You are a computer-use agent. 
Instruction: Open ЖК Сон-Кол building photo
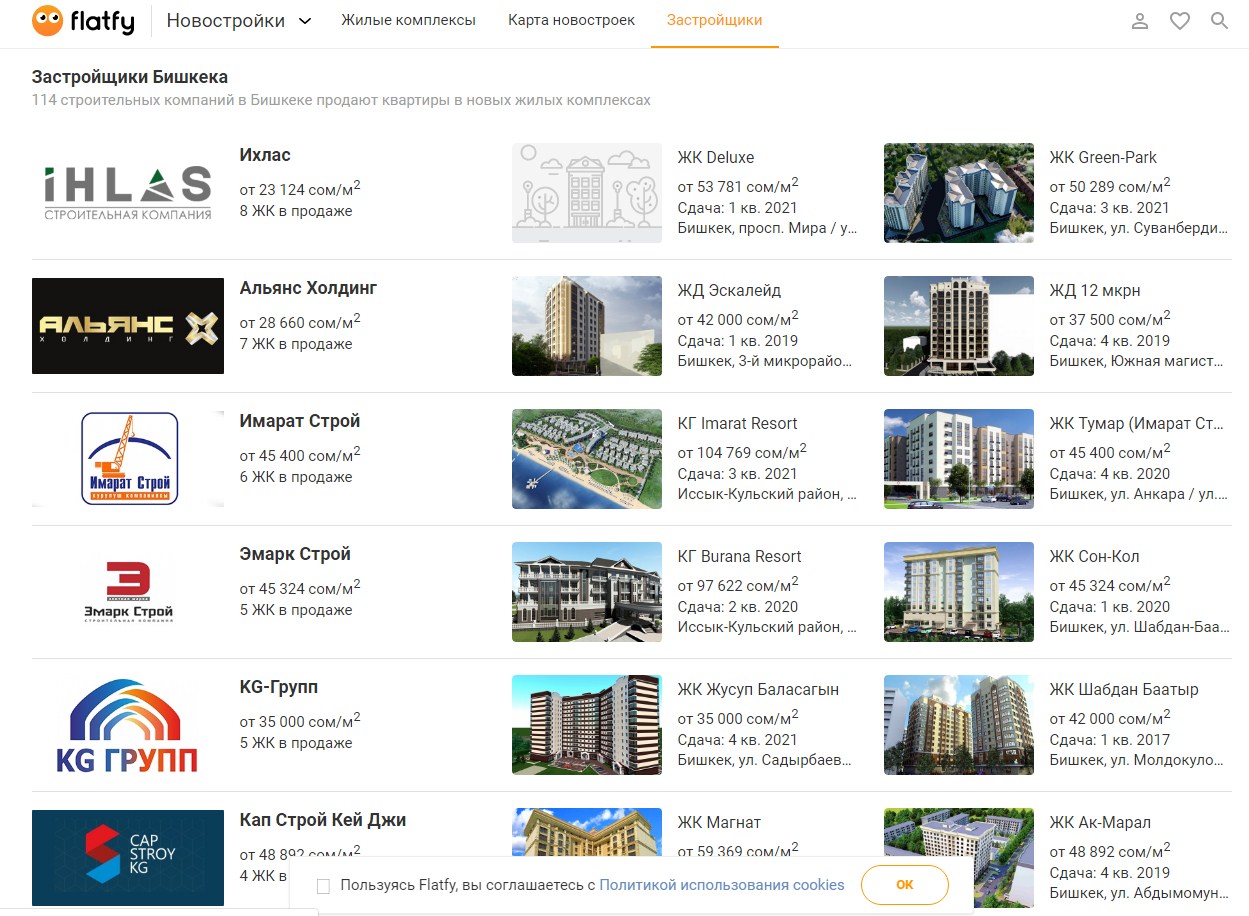point(959,592)
